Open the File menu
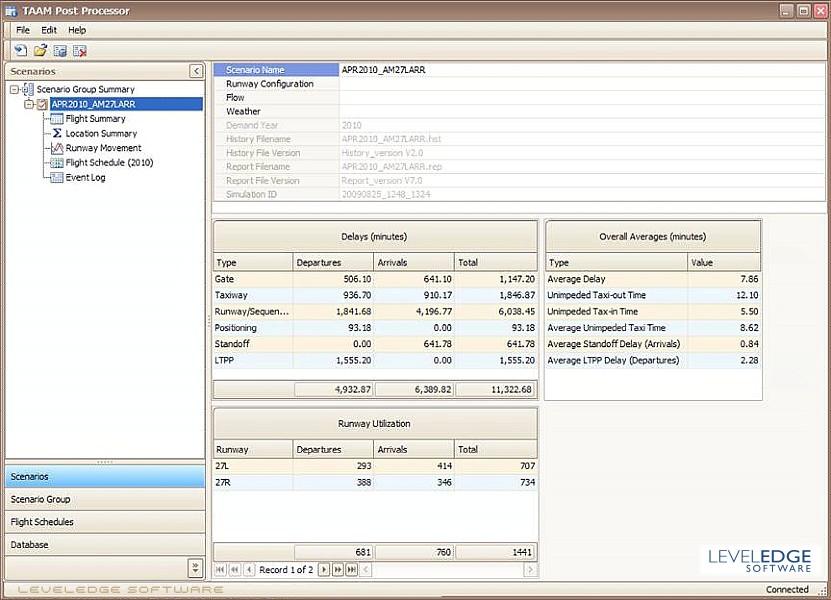831x600 pixels. click(x=23, y=30)
